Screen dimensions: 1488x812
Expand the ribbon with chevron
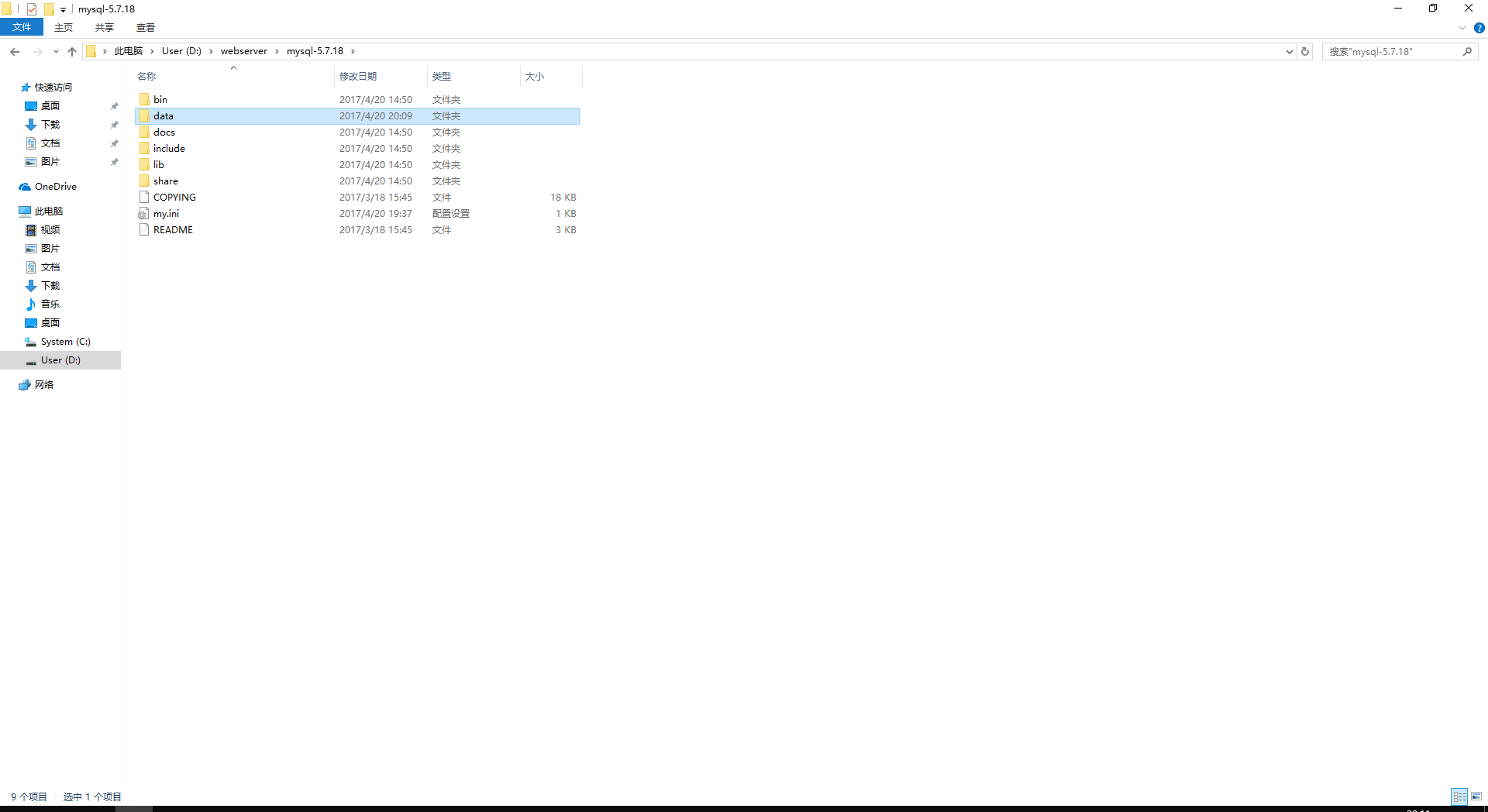tap(1462, 28)
